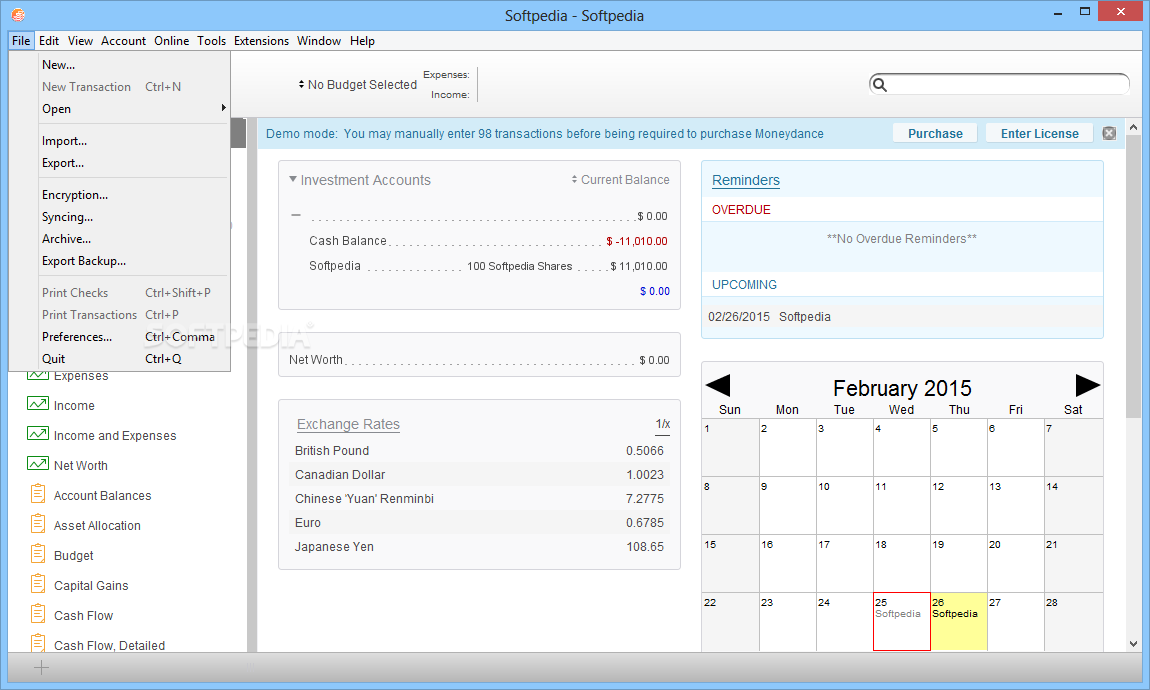Viewport: 1150px width, 690px height.
Task: Open the Income graph icon in sidebar
Action: [x=37, y=403]
